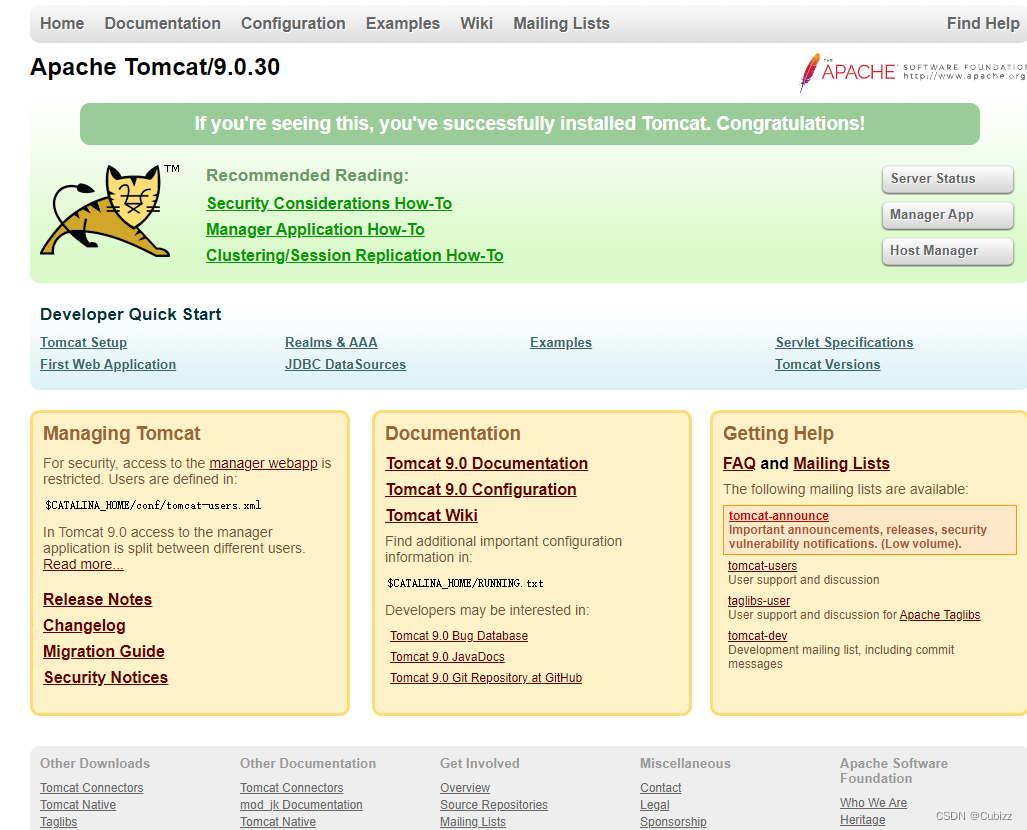The width and height of the screenshot is (1027, 830).
Task: Open the Host Manager button
Action: (x=948, y=251)
